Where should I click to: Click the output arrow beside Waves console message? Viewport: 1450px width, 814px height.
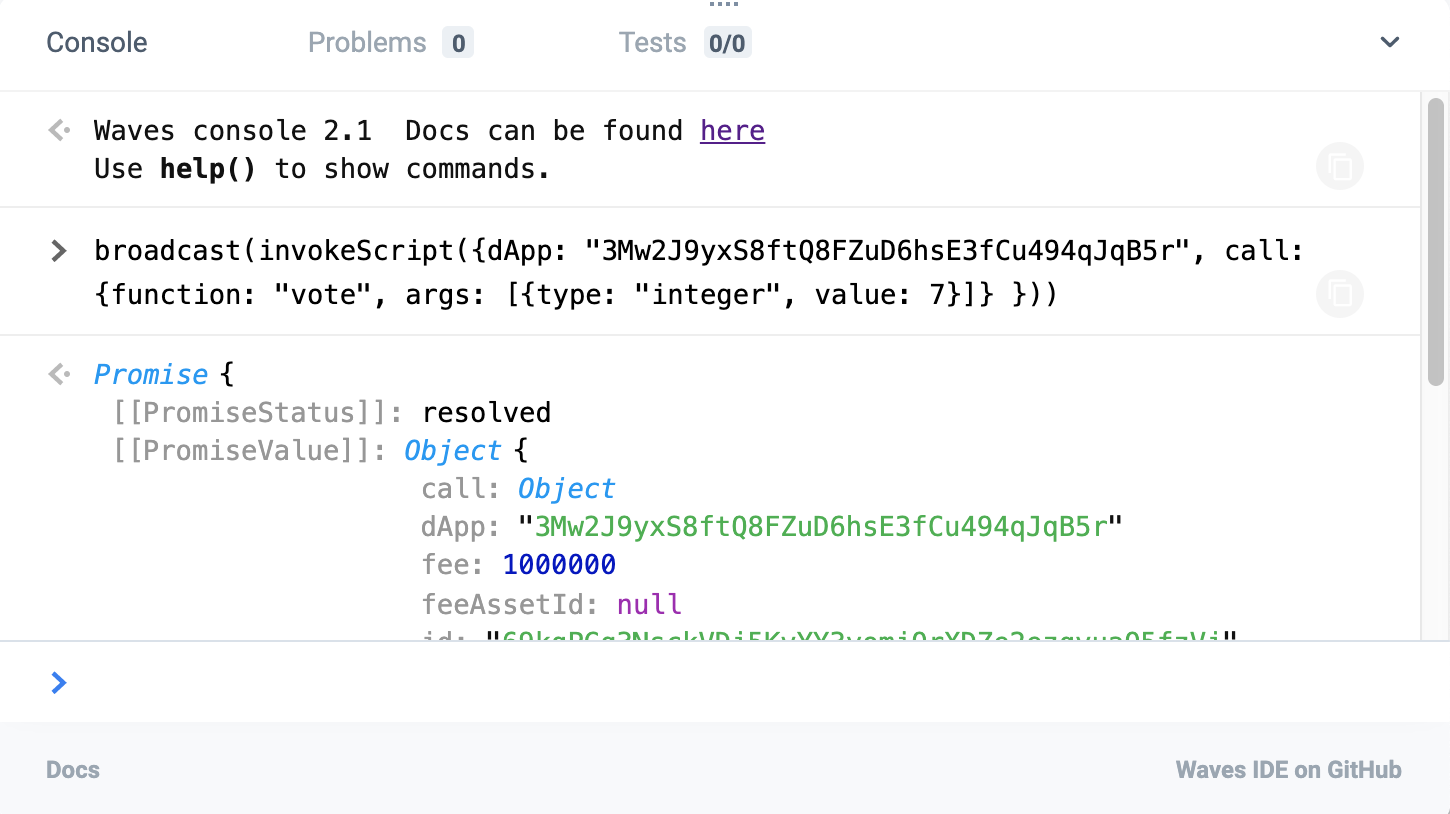[x=59, y=131]
